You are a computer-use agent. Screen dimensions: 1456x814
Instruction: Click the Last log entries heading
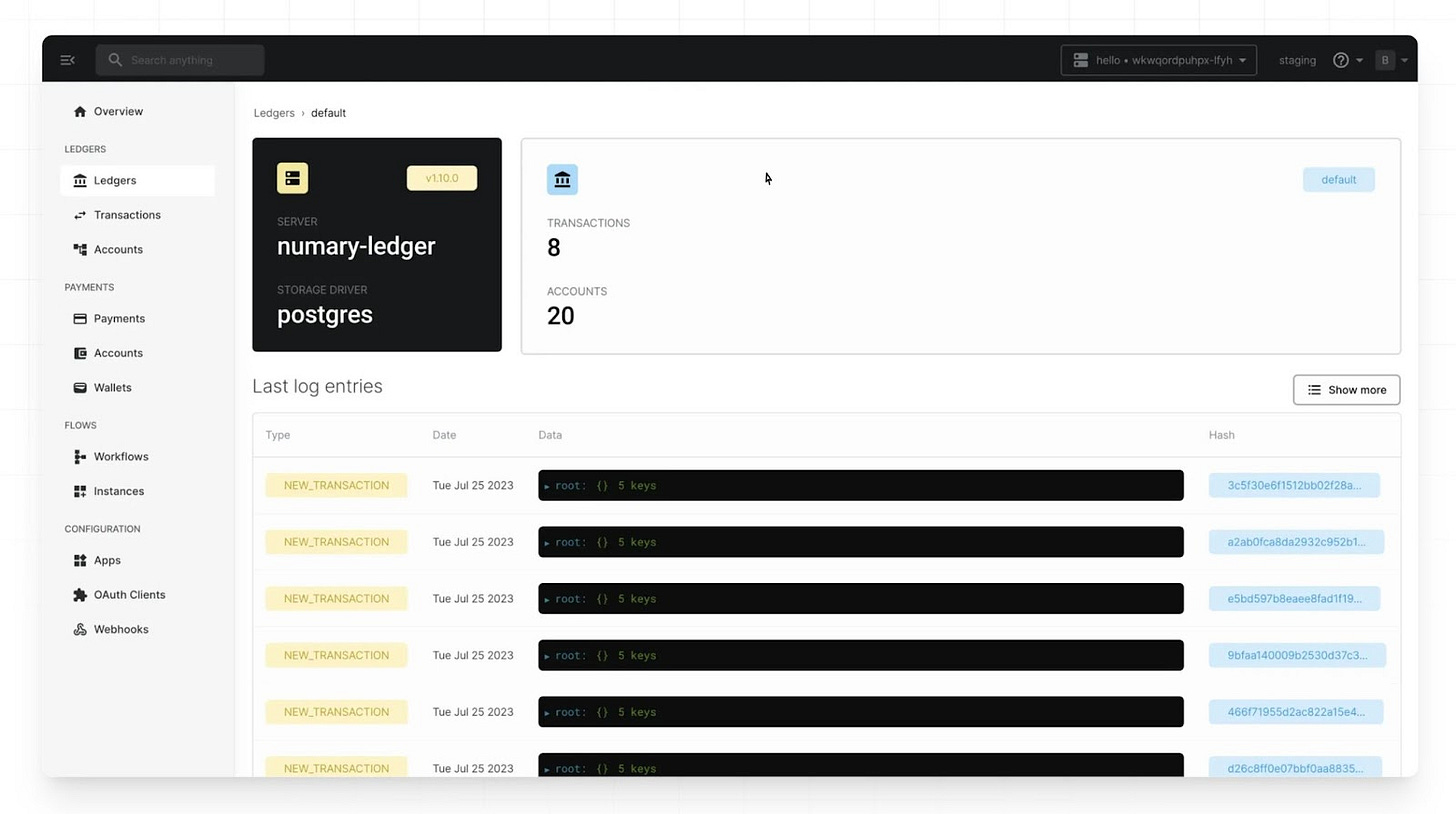pyautogui.click(x=317, y=387)
